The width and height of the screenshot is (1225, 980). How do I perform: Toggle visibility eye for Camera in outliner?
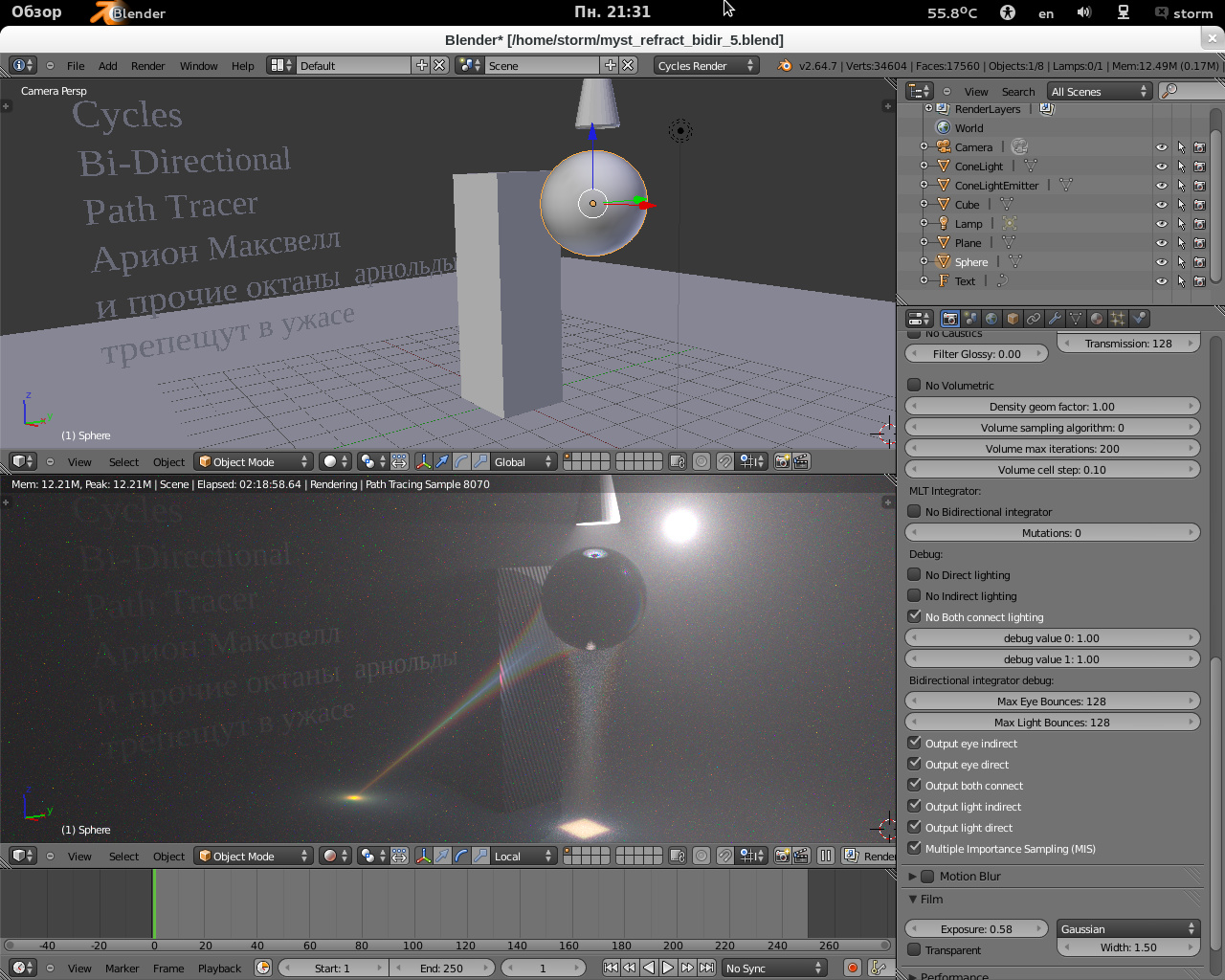(x=1162, y=147)
